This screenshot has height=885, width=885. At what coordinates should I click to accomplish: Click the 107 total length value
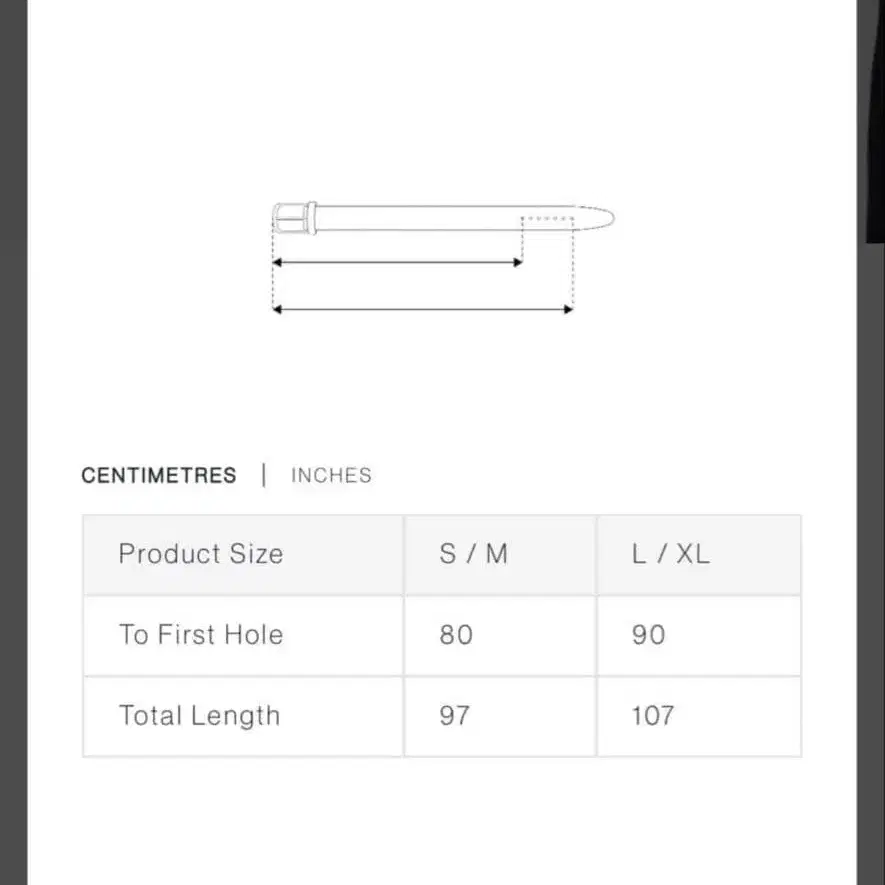(x=652, y=716)
